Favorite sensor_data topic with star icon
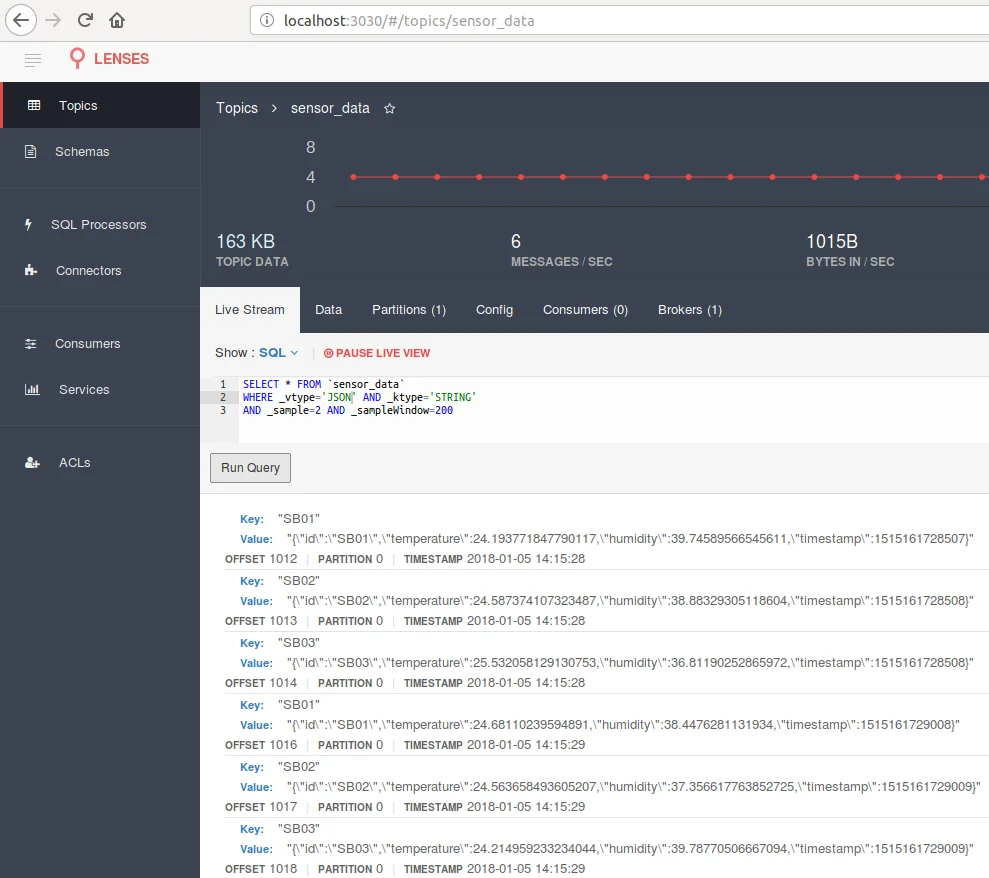Image resolution: width=989 pixels, height=878 pixels. pos(389,108)
